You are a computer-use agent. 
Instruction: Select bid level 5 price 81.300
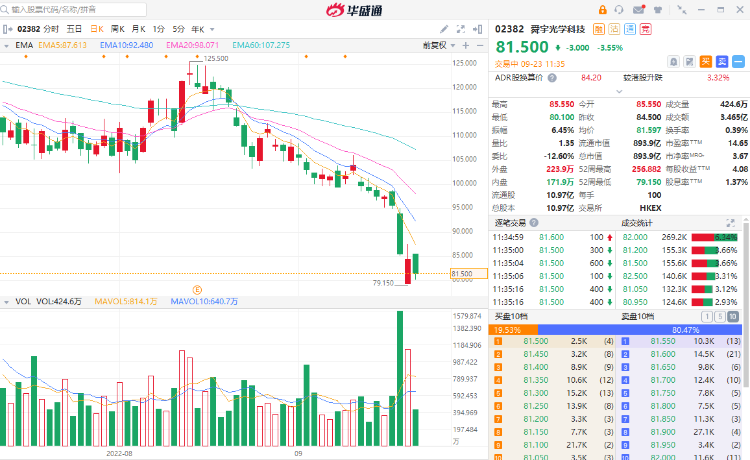tap(536, 393)
